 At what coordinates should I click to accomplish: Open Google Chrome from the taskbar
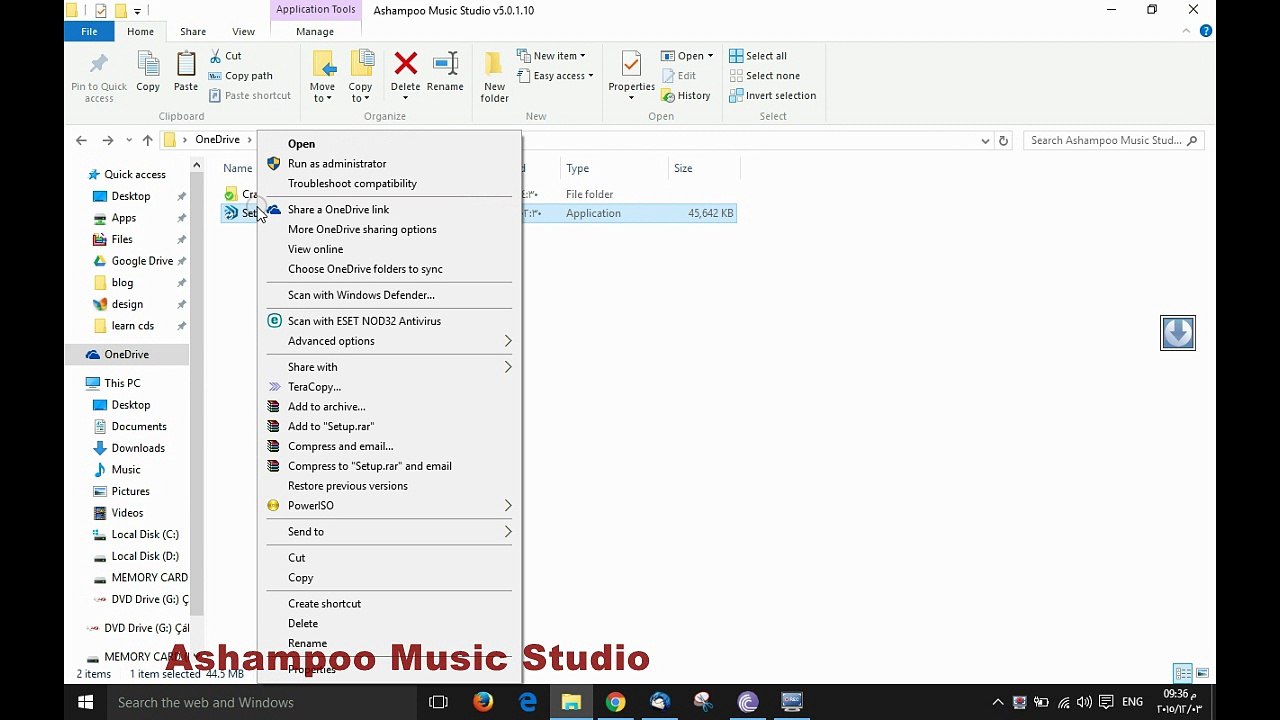615,702
